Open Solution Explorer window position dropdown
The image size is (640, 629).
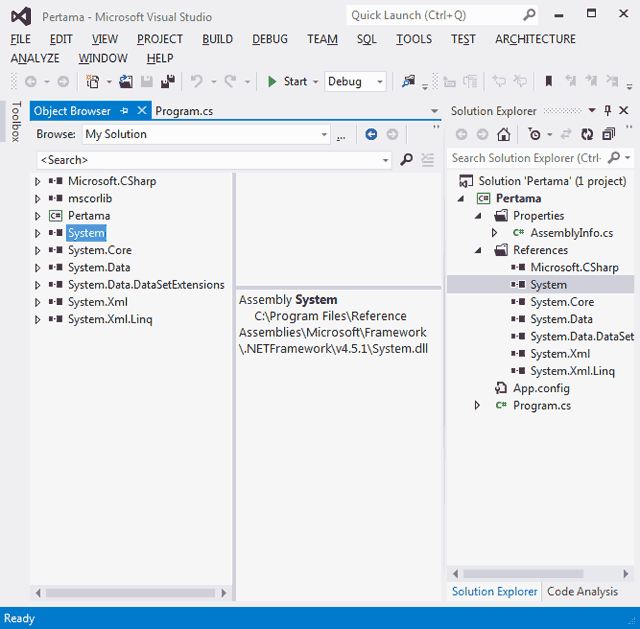click(x=592, y=110)
